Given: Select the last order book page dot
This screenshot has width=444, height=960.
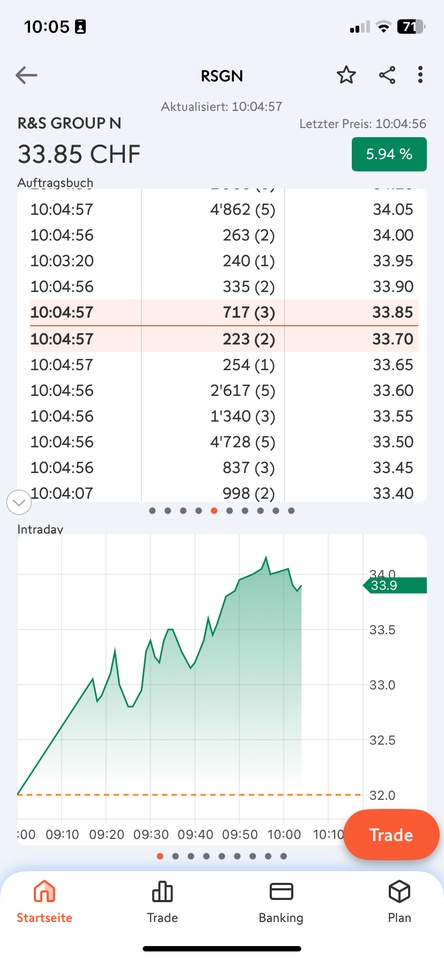Looking at the screenshot, I should (x=291, y=511).
